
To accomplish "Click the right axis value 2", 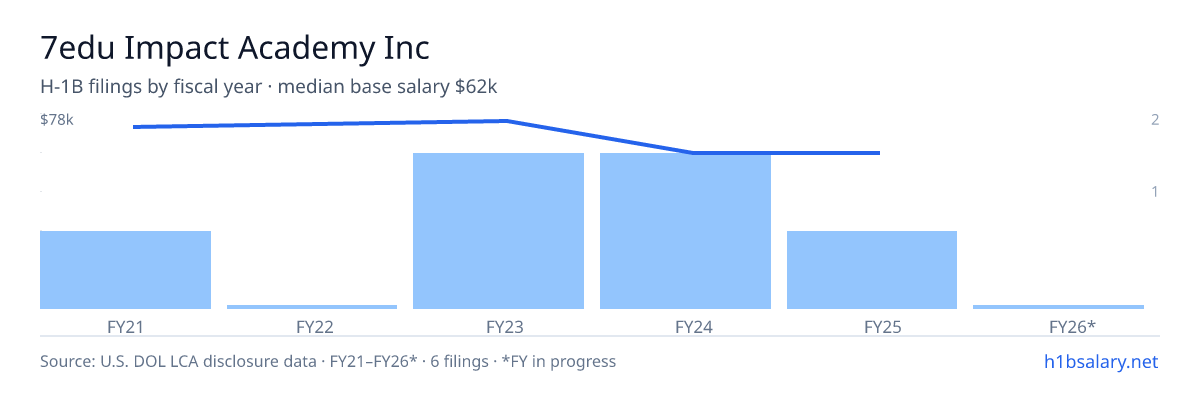I will (x=1155, y=120).
